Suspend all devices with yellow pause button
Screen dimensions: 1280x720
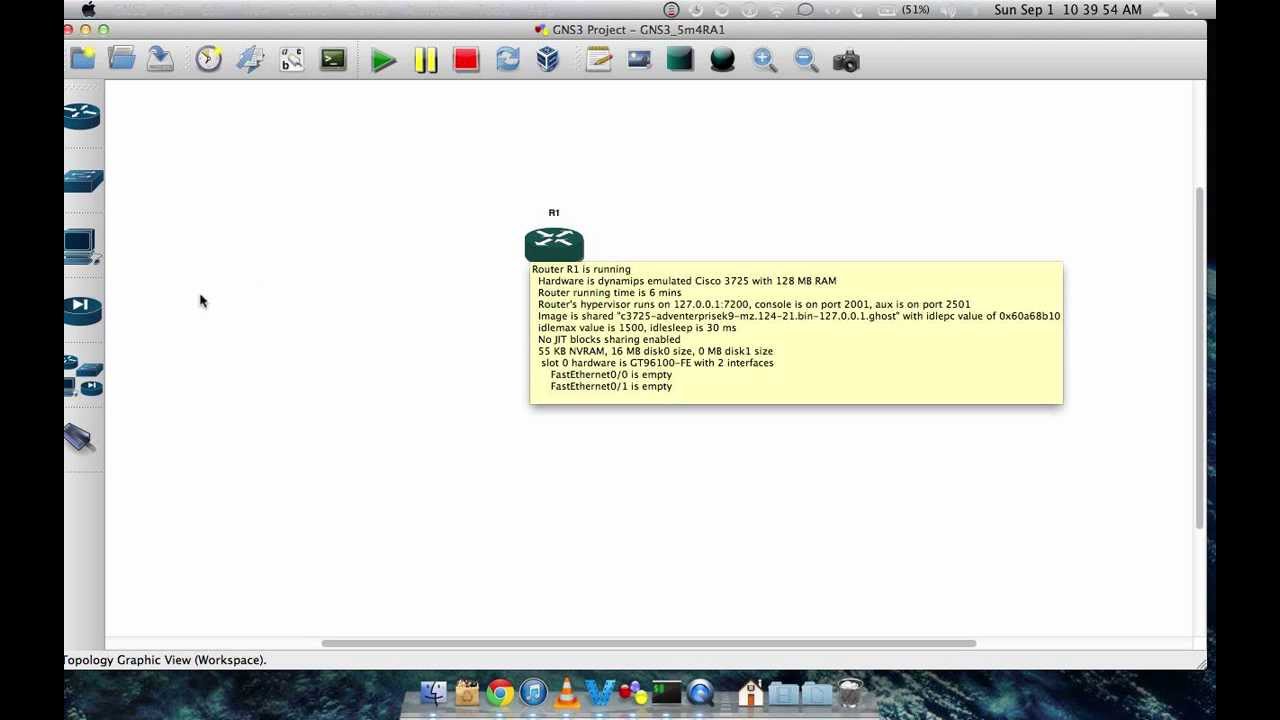pos(426,61)
